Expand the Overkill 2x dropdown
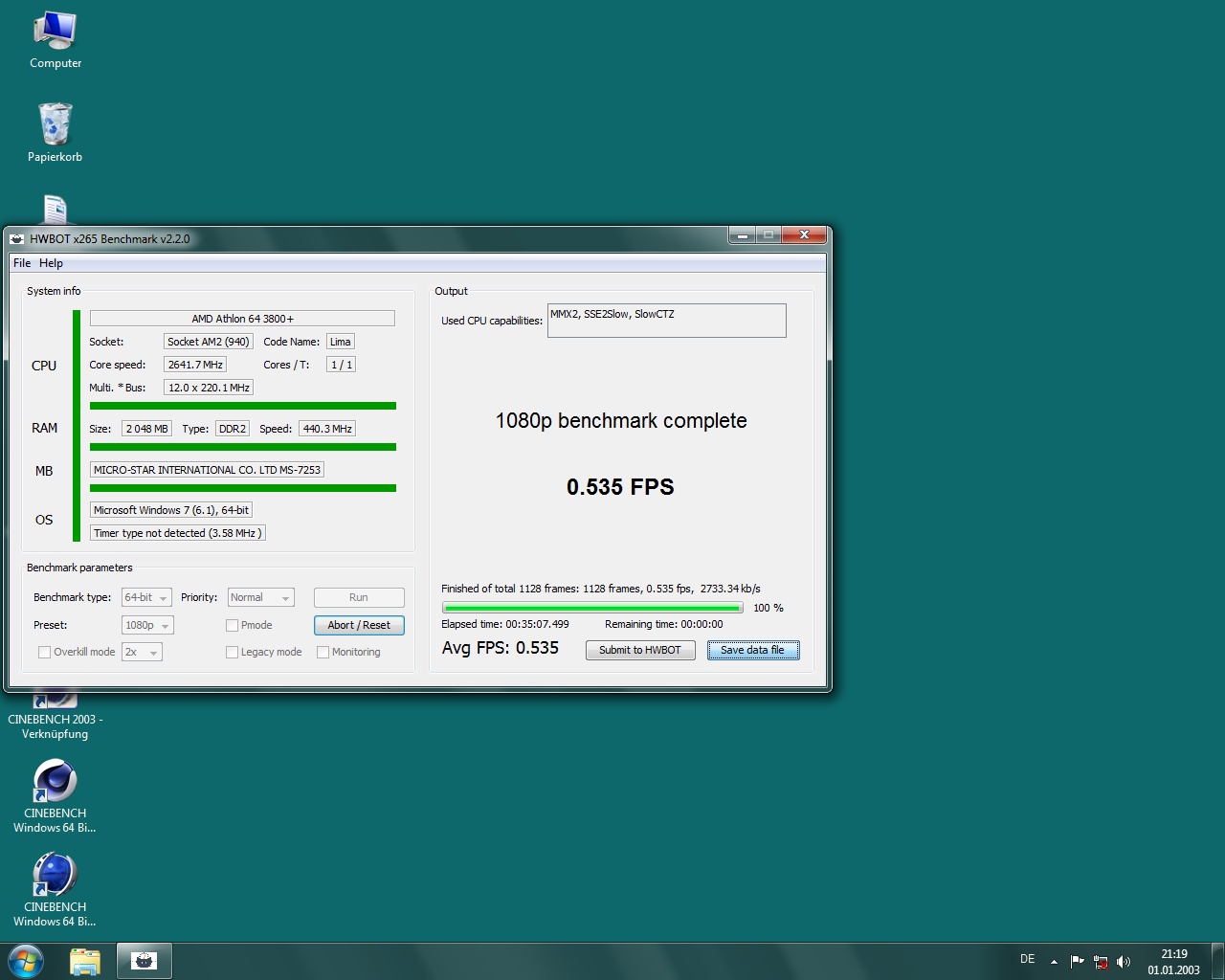The width and height of the screenshot is (1225, 980). click(142, 652)
